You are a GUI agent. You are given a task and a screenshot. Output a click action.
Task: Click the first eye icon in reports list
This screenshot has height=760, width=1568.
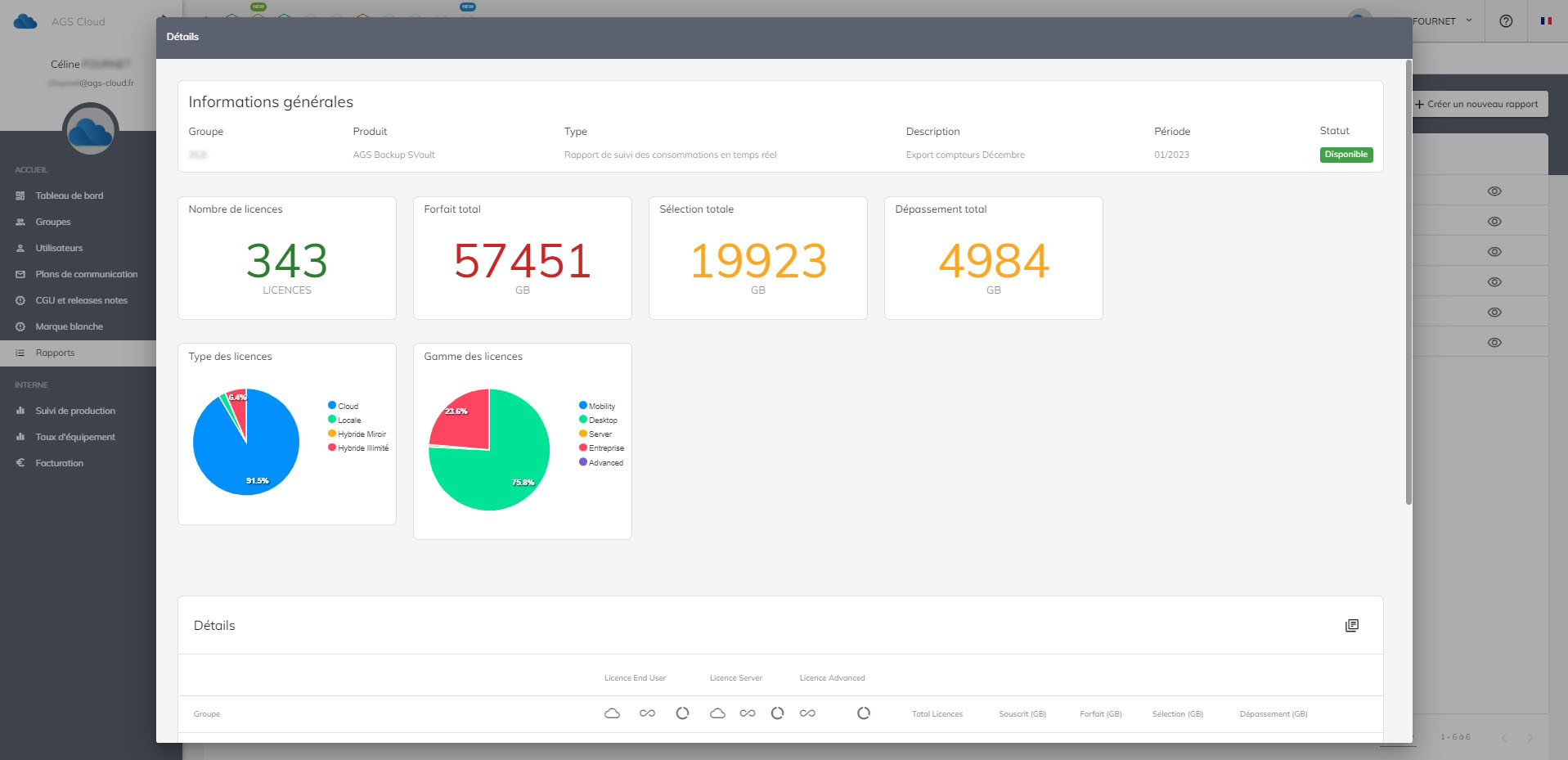click(x=1494, y=191)
